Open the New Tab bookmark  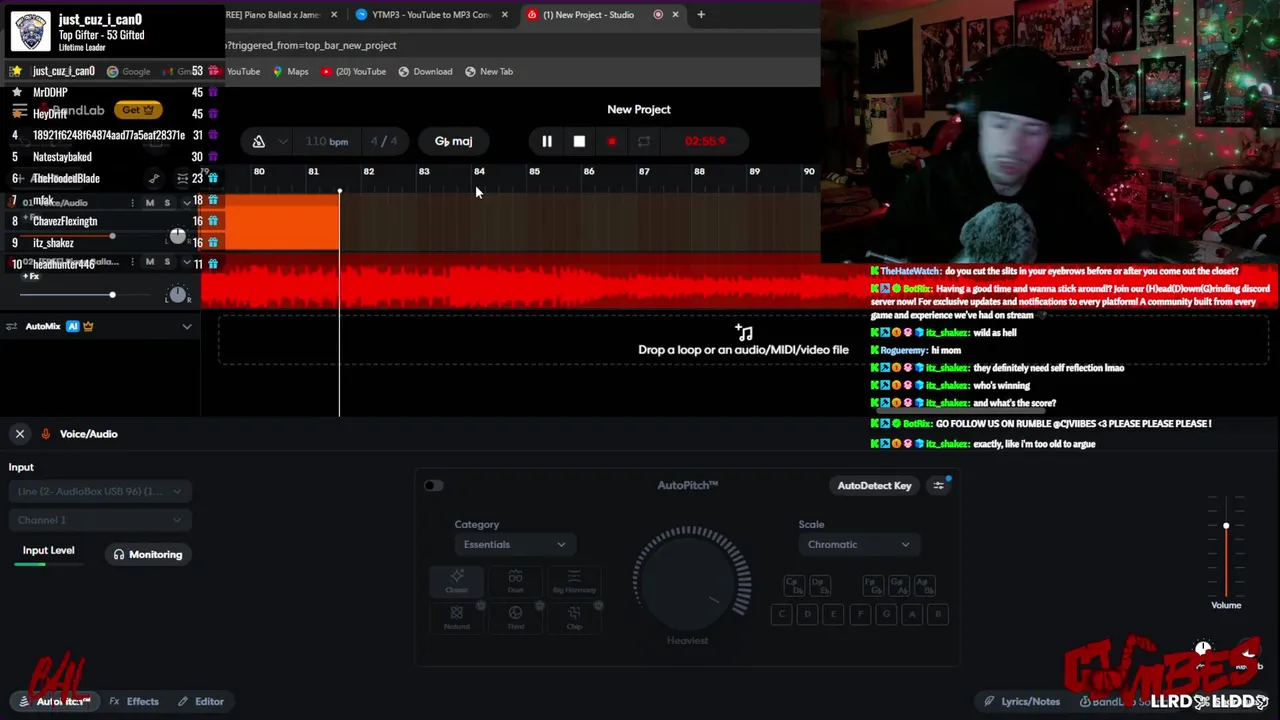click(489, 71)
